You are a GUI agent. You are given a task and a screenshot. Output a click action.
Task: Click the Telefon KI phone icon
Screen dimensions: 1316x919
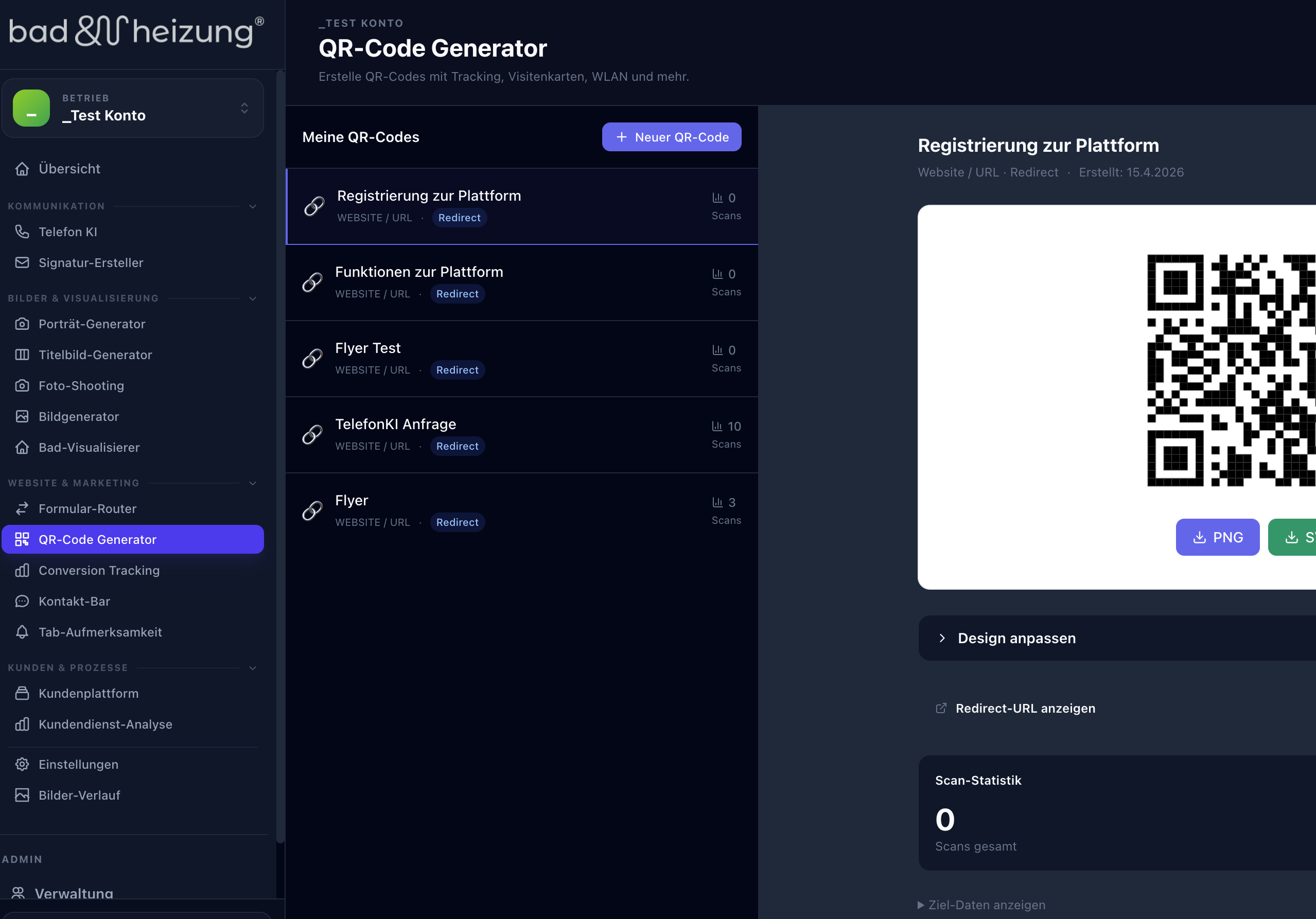pyautogui.click(x=22, y=232)
